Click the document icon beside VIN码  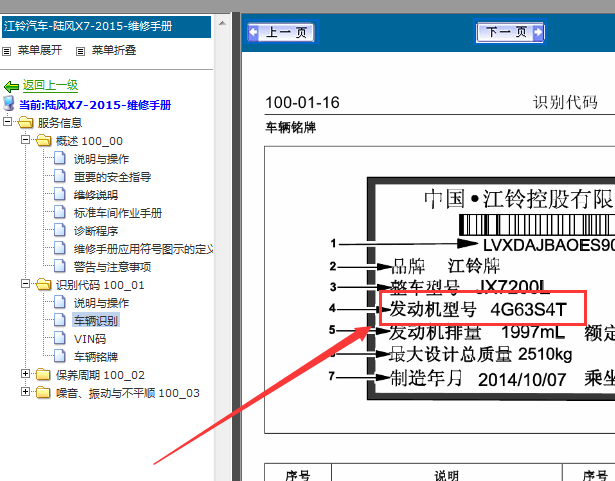pyautogui.click(x=60, y=338)
